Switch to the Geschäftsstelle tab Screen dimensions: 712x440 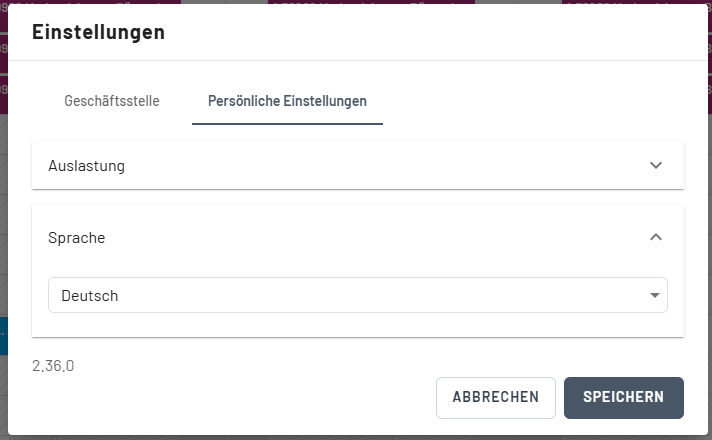(x=111, y=101)
